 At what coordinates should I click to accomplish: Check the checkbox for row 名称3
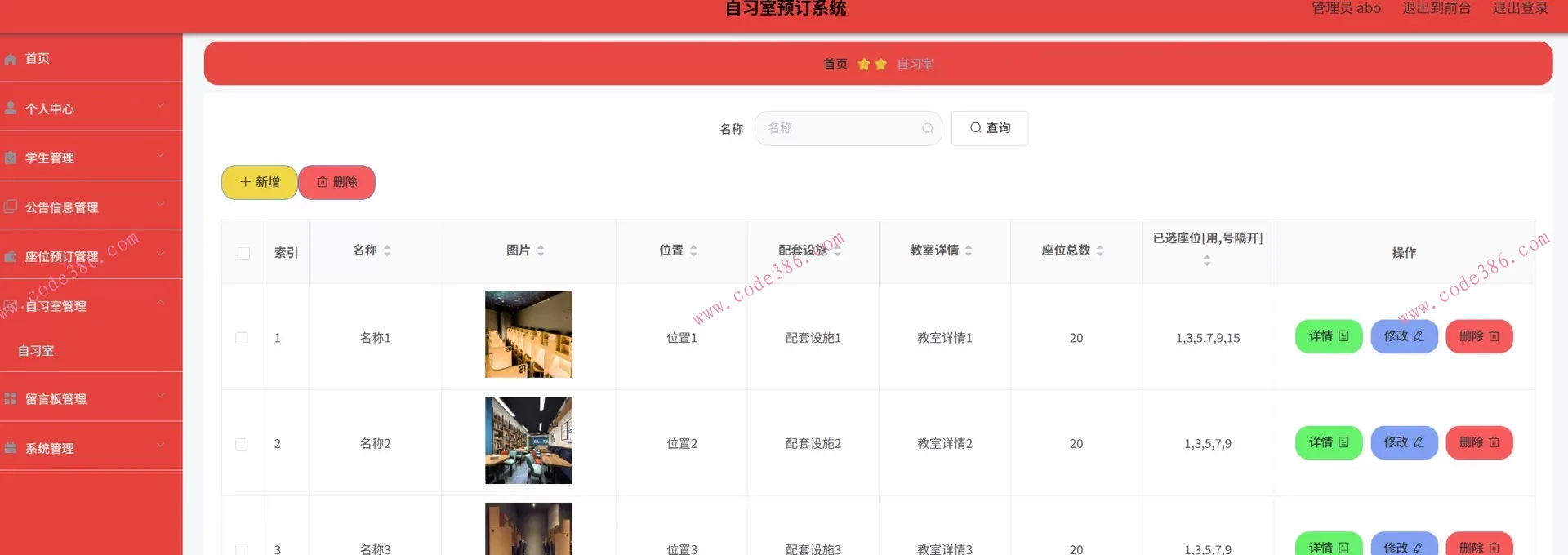coord(242,549)
